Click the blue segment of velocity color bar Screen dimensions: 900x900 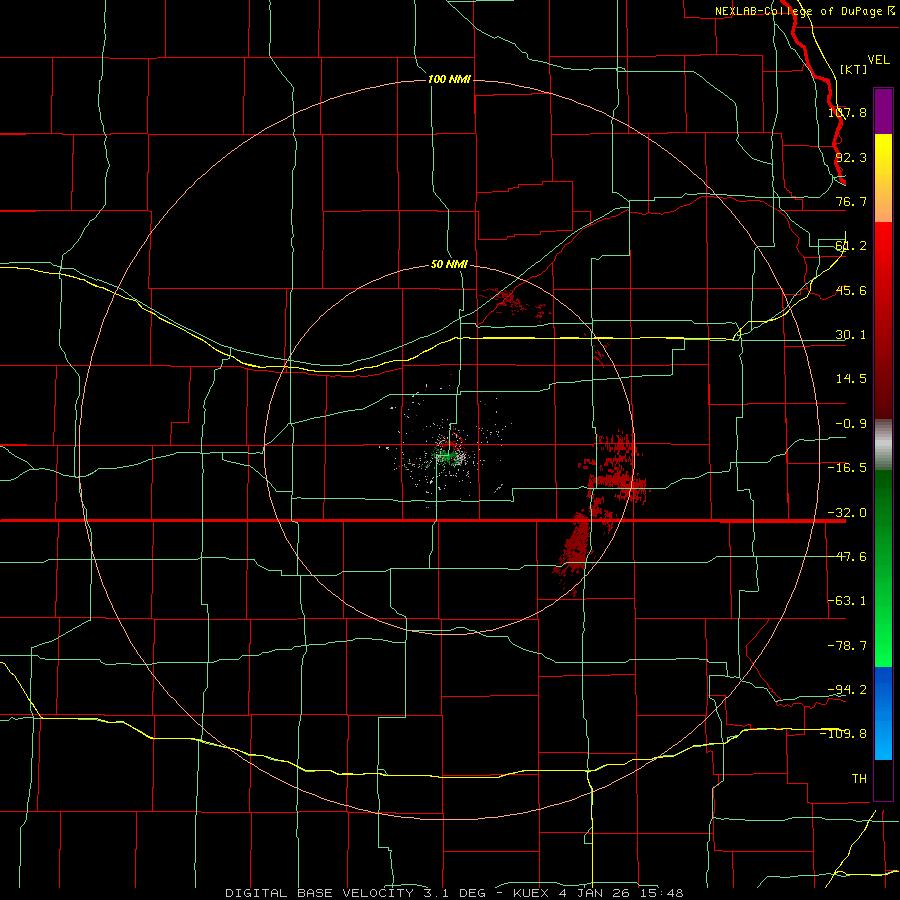point(883,713)
